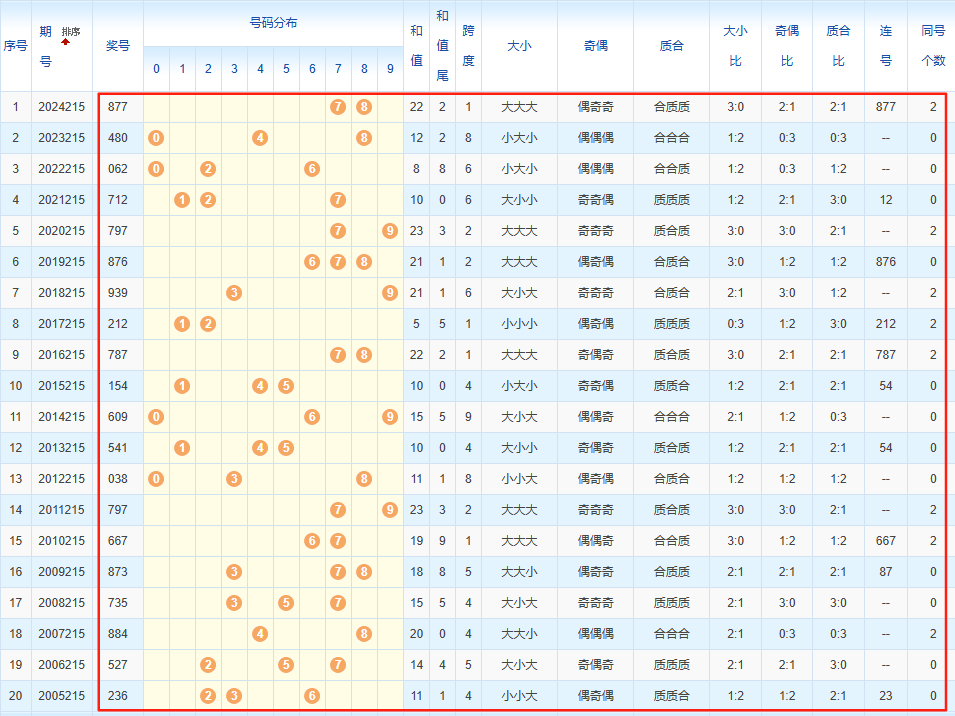Image resolution: width=955 pixels, height=716 pixels.
Task: Select the 质合比 column header
Action: pyautogui.click(x=838, y=46)
